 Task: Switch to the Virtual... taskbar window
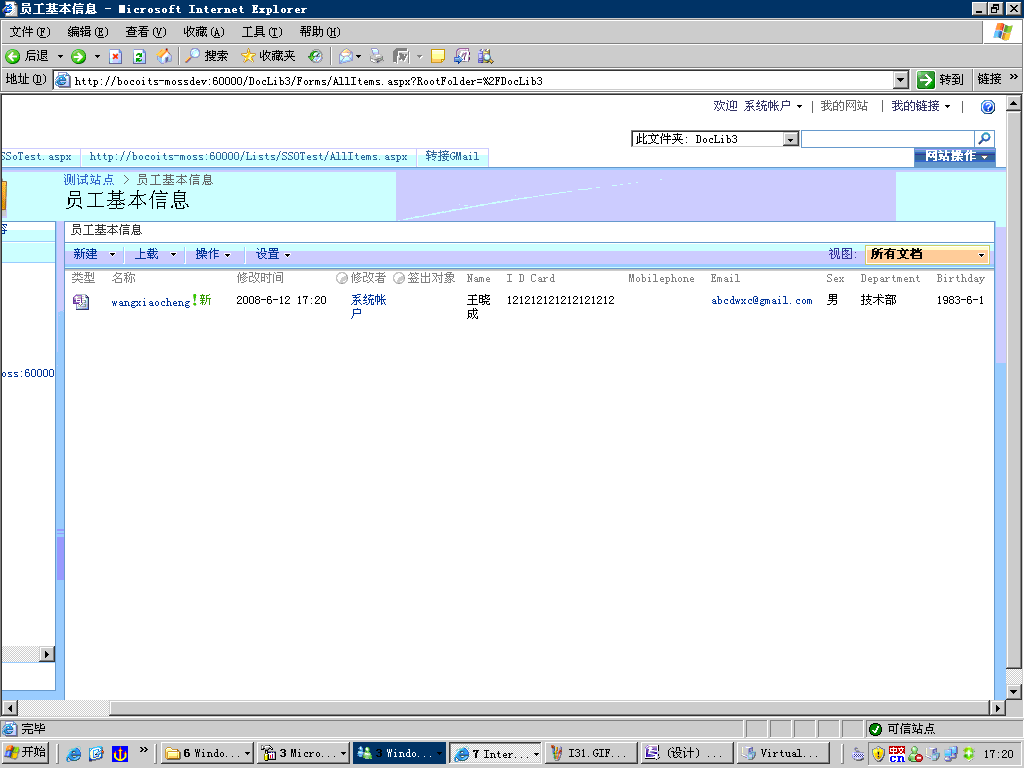[x=783, y=753]
